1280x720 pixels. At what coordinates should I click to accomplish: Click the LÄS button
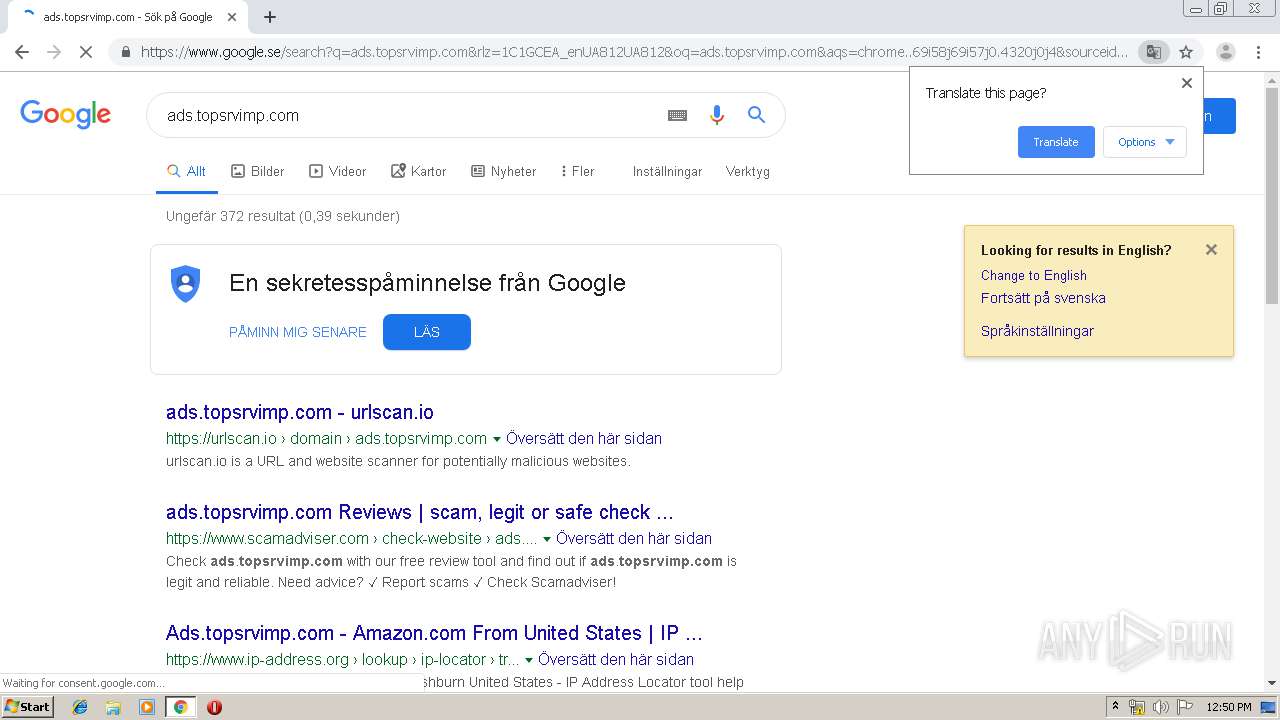pyautogui.click(x=427, y=332)
